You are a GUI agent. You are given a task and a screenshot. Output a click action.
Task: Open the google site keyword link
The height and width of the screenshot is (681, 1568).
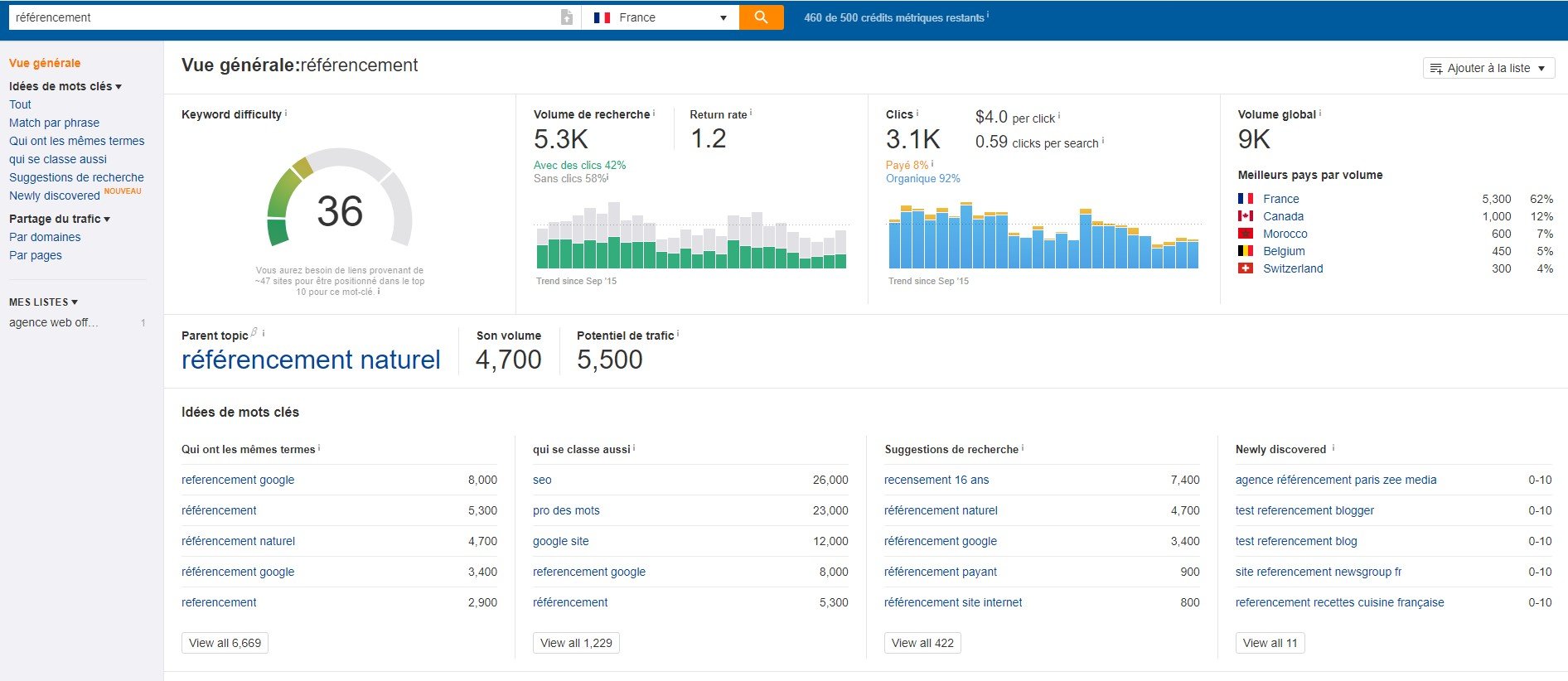(561, 541)
